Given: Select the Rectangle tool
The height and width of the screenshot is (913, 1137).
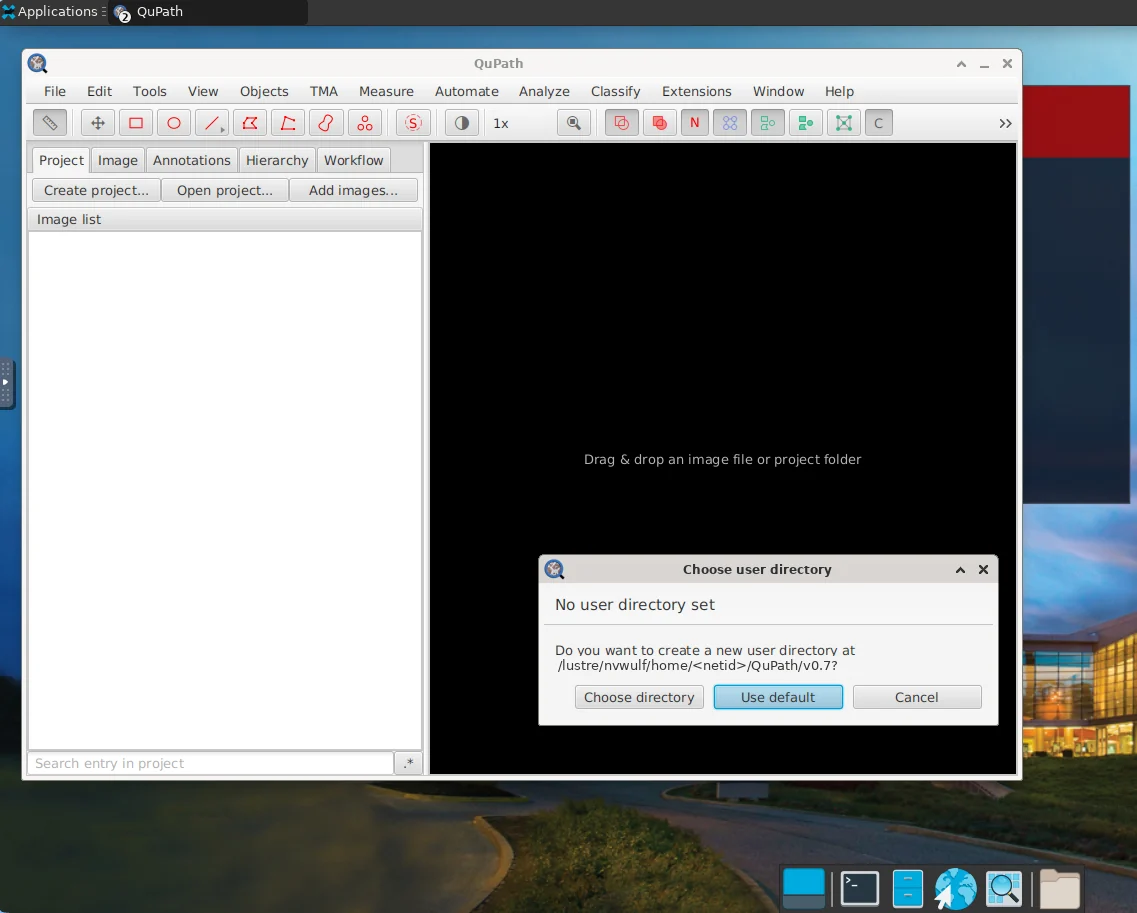Looking at the screenshot, I should (x=136, y=123).
